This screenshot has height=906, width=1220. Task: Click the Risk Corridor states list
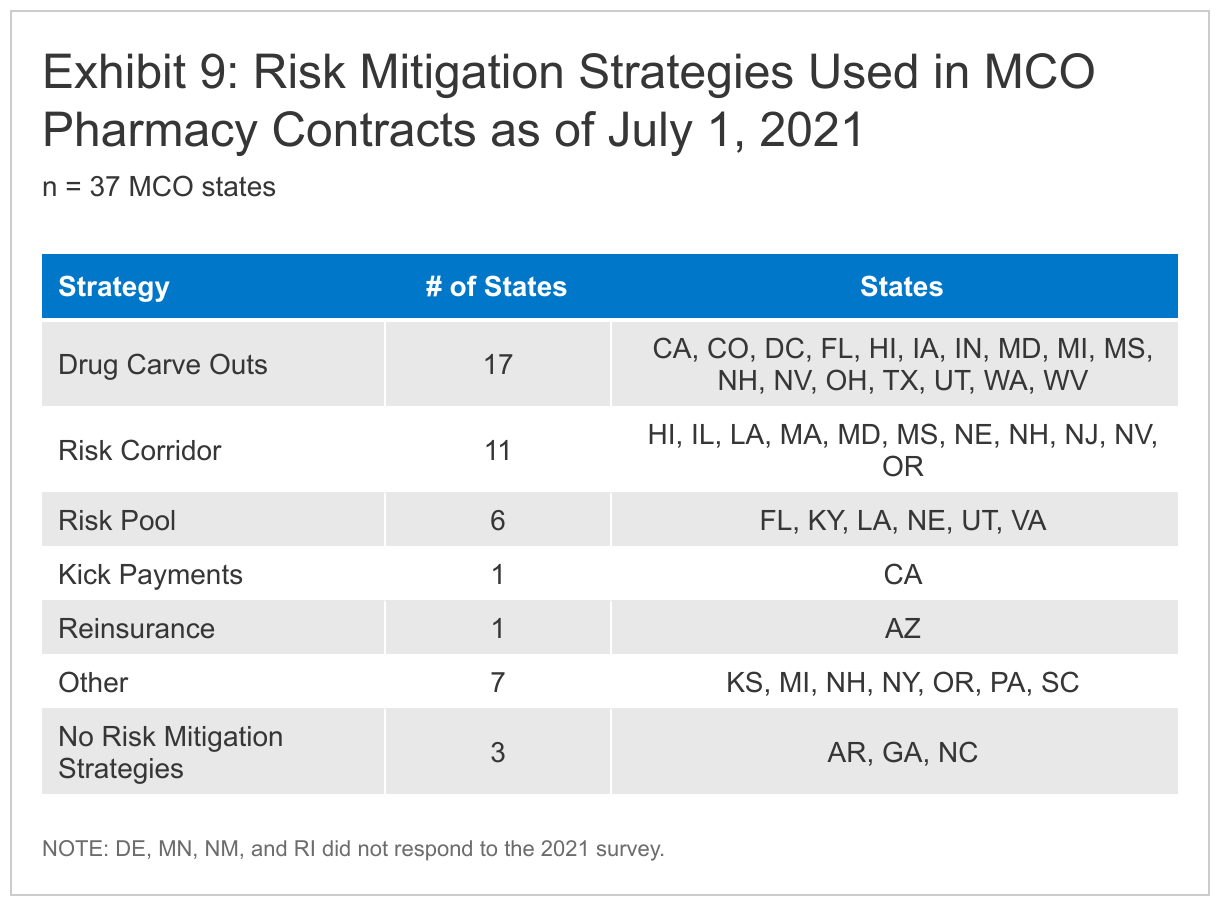(x=902, y=451)
